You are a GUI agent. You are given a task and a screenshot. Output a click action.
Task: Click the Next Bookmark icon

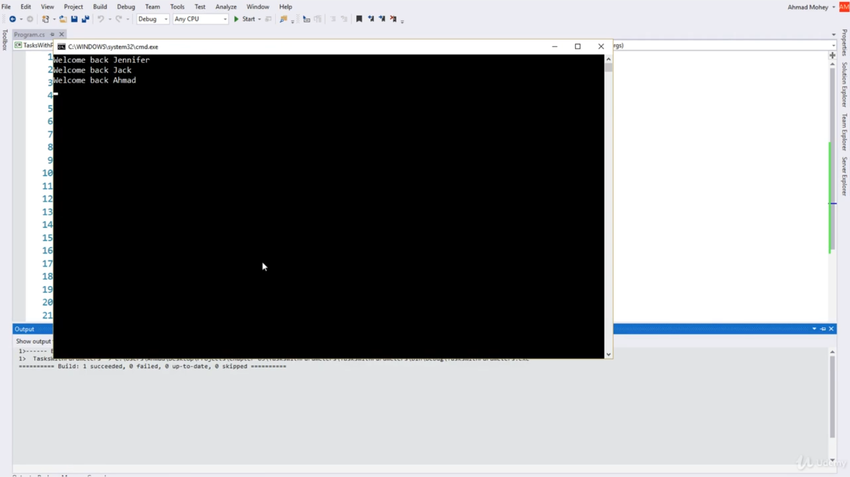point(382,19)
